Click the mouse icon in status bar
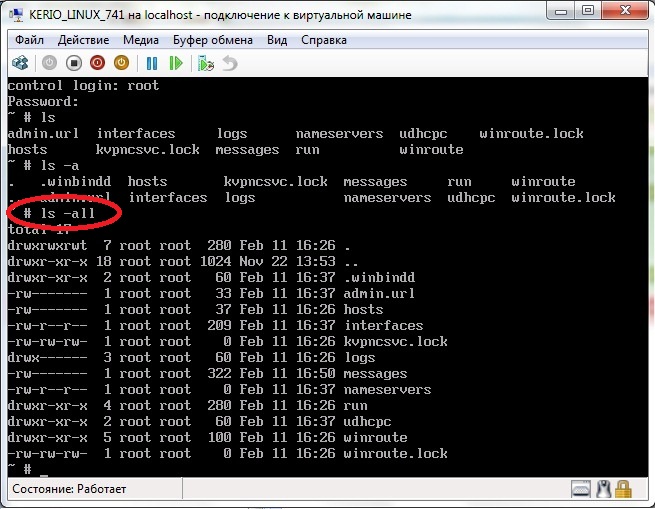This screenshot has height=509, width=655. [603, 489]
